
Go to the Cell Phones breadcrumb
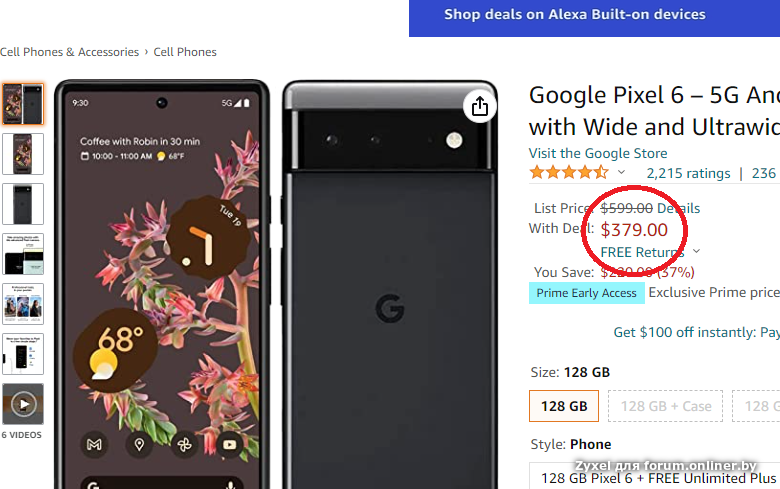click(185, 52)
